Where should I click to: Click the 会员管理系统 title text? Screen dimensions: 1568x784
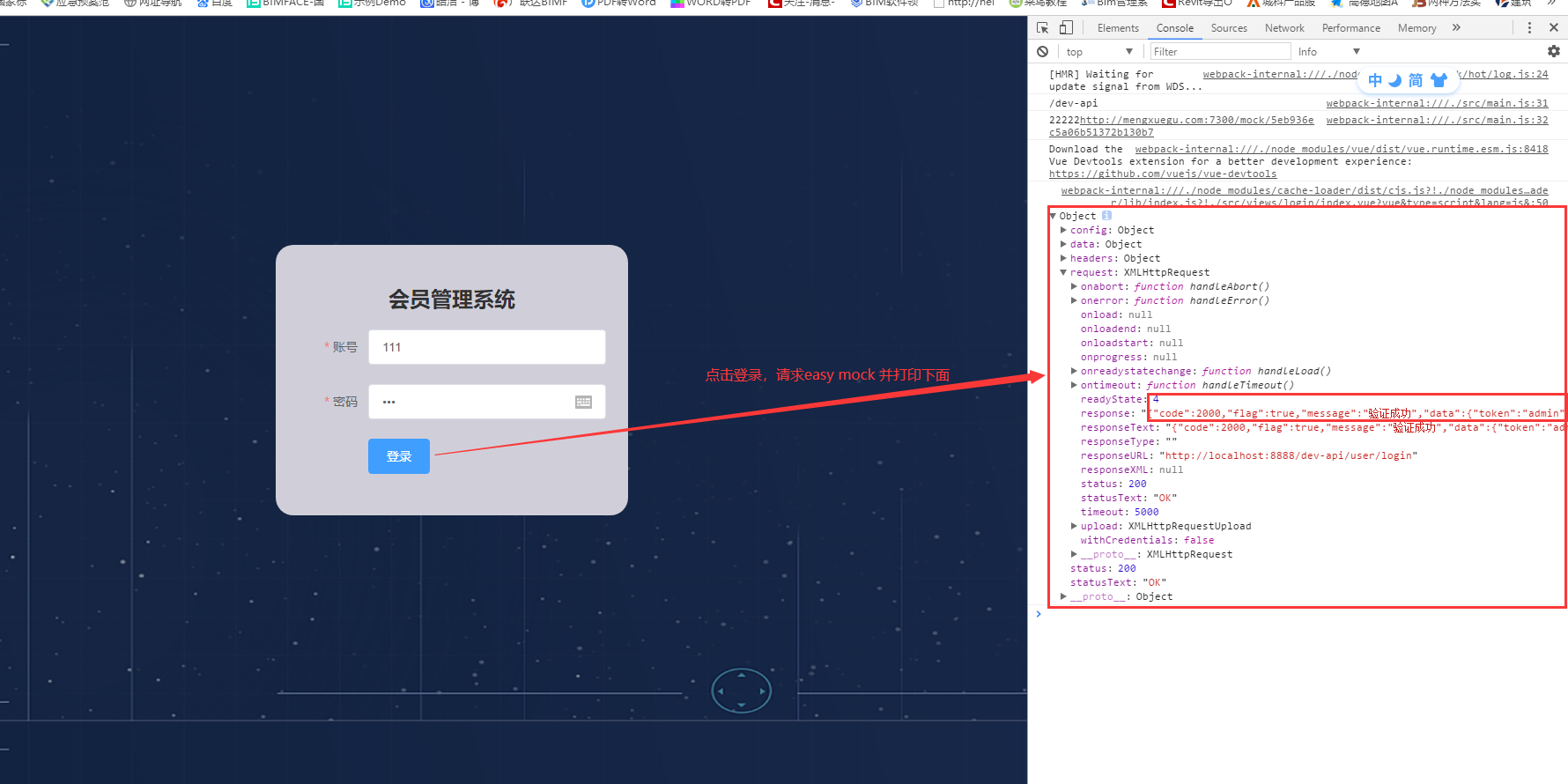(x=452, y=300)
